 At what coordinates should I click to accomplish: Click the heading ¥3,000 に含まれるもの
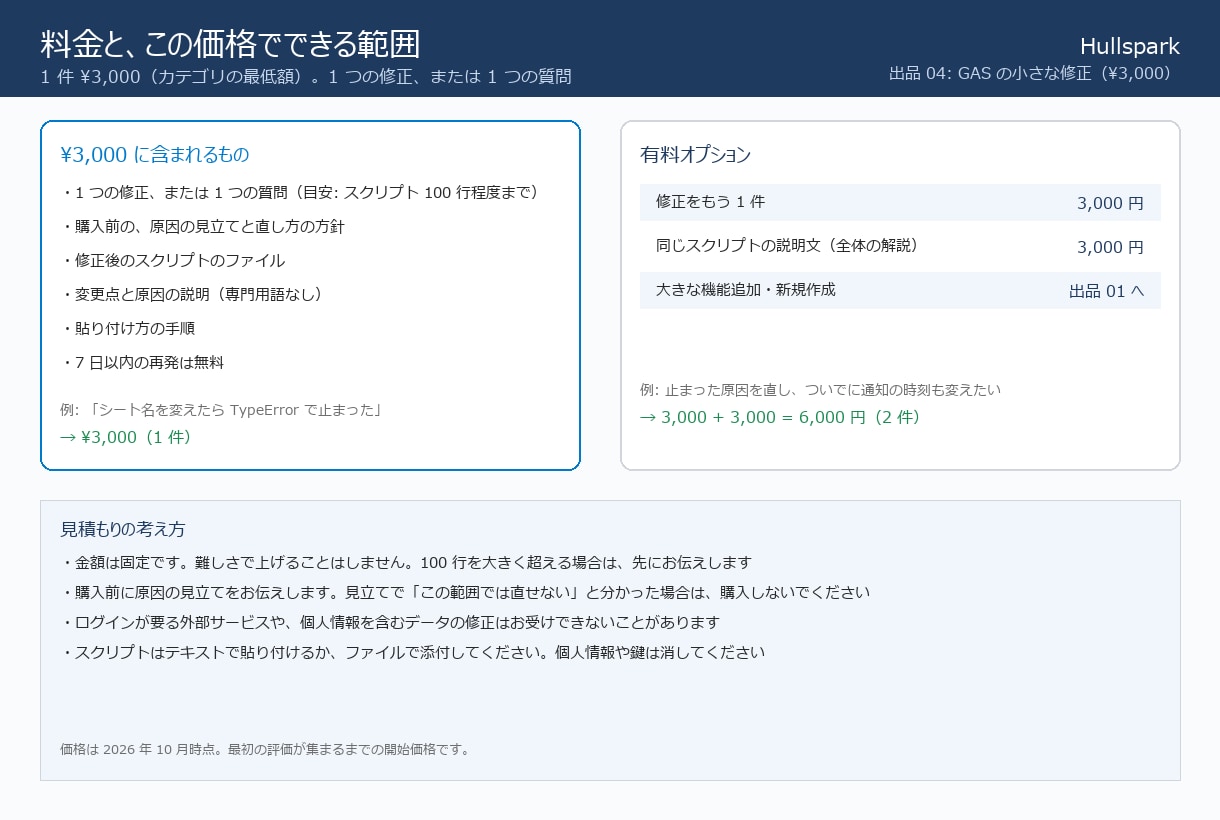click(x=155, y=154)
